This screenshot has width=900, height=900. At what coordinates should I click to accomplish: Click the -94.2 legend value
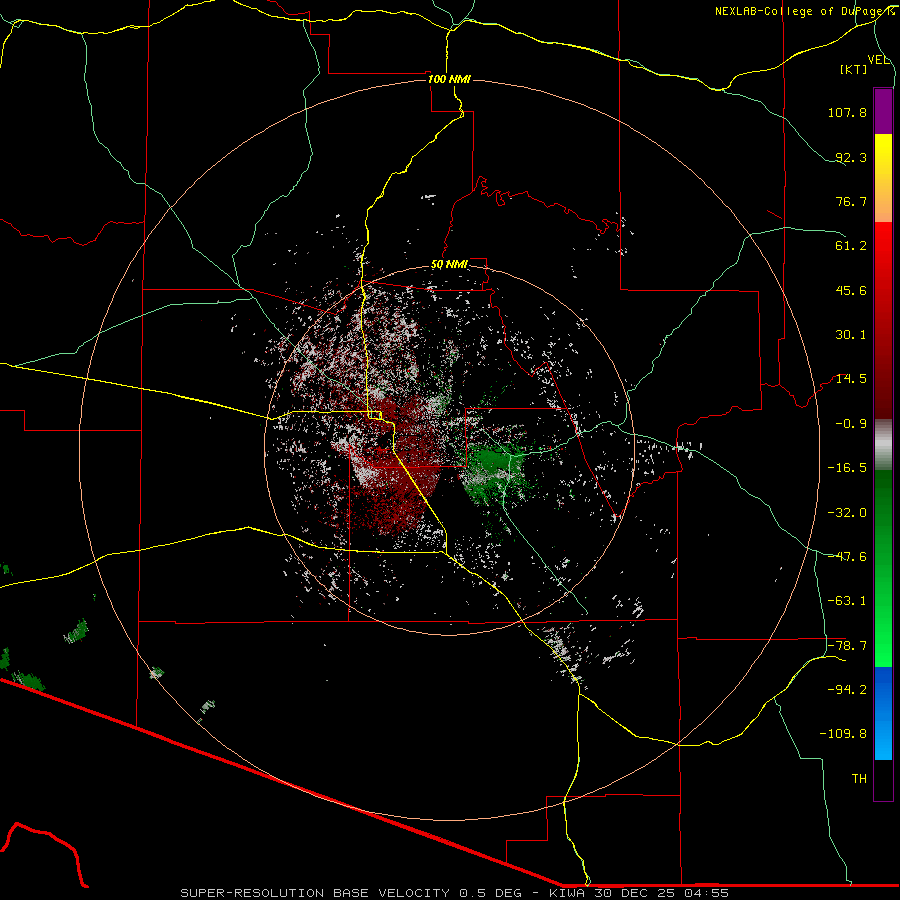click(x=847, y=689)
